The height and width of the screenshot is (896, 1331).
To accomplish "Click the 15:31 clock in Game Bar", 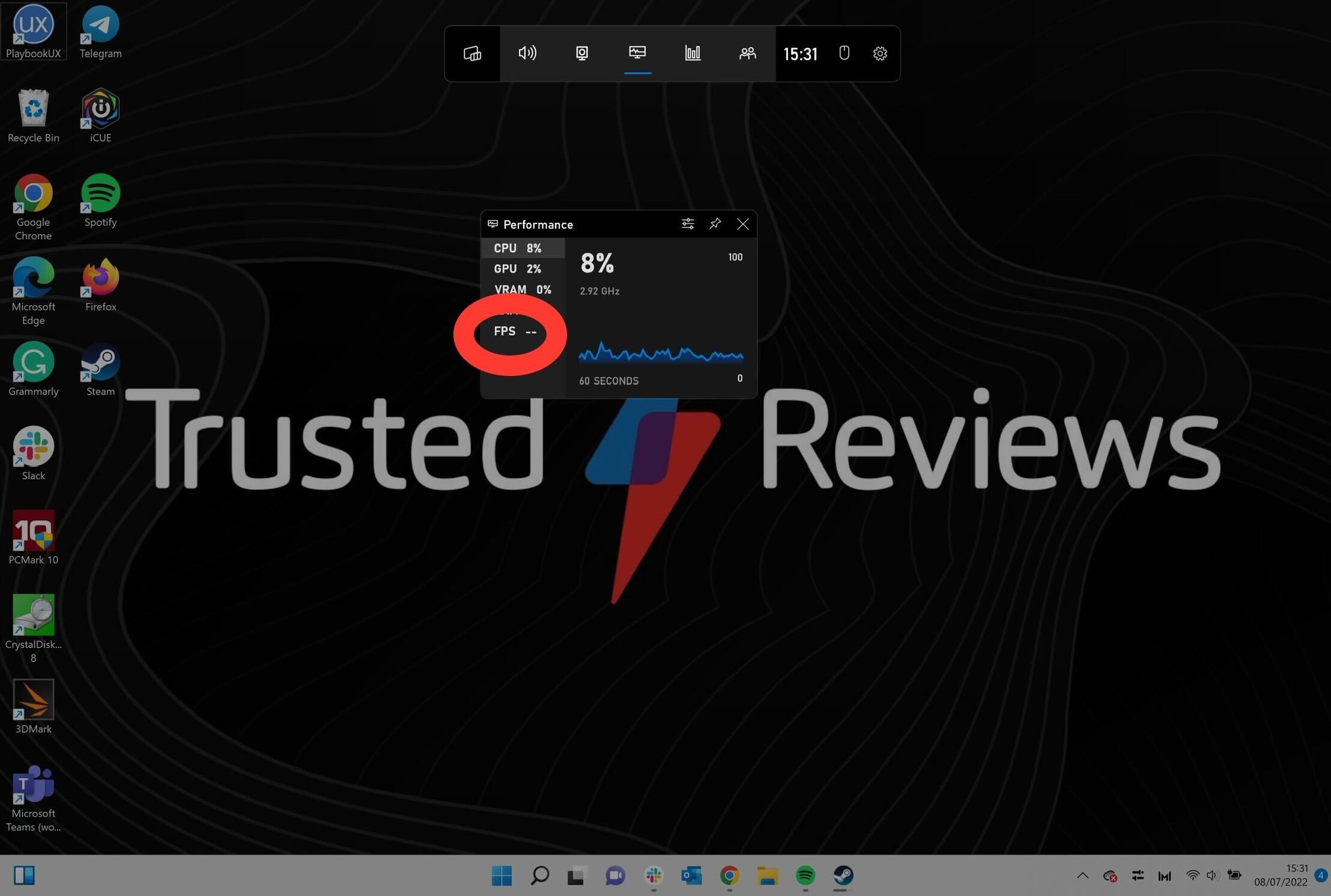I will pyautogui.click(x=801, y=54).
